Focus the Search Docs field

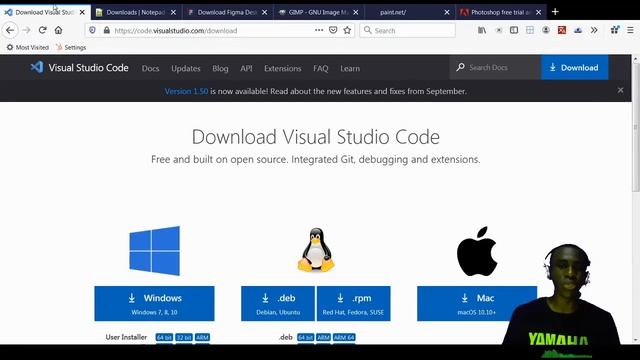tap(495, 67)
